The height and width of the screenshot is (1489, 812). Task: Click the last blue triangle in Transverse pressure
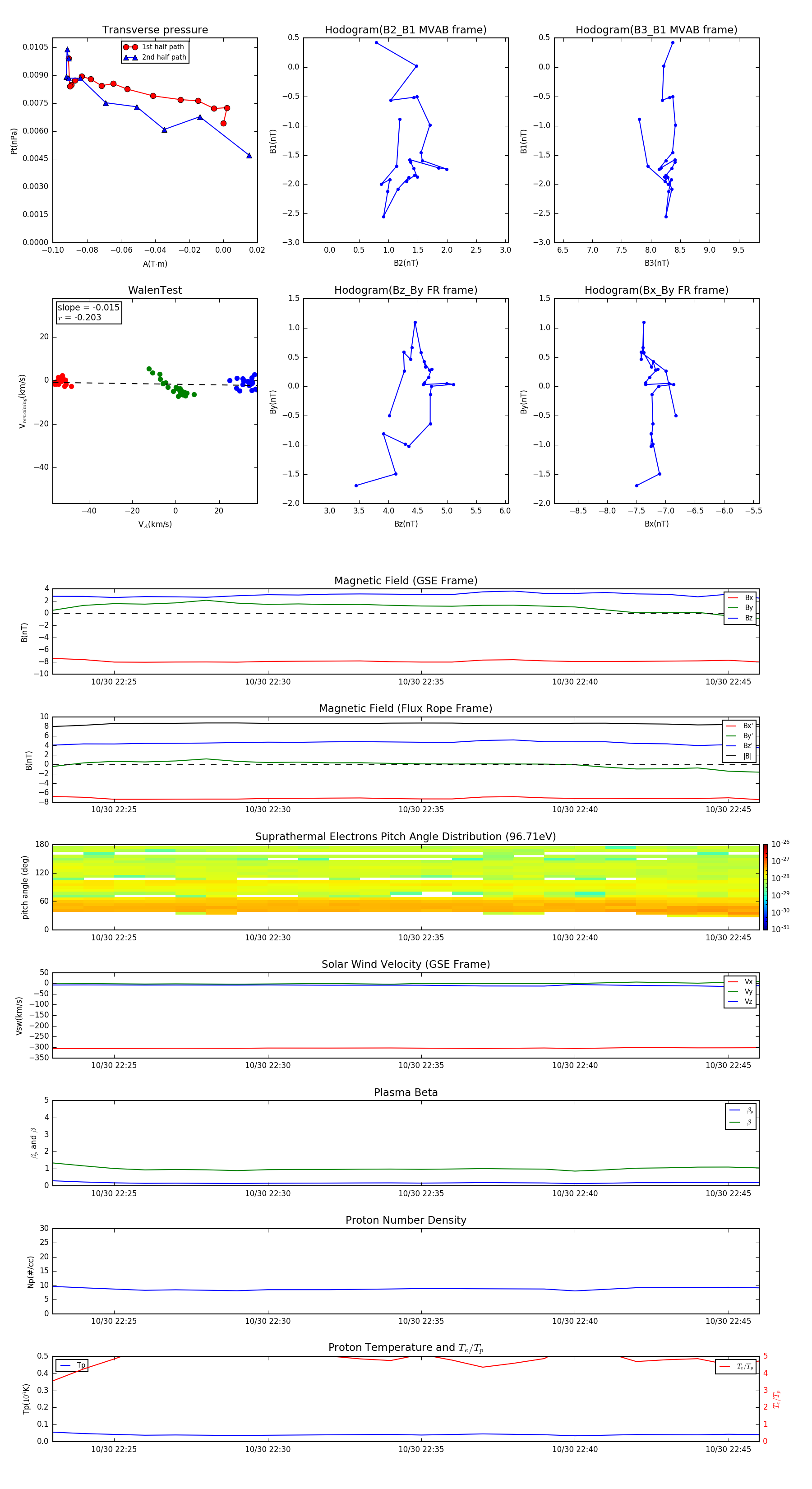tap(249, 156)
